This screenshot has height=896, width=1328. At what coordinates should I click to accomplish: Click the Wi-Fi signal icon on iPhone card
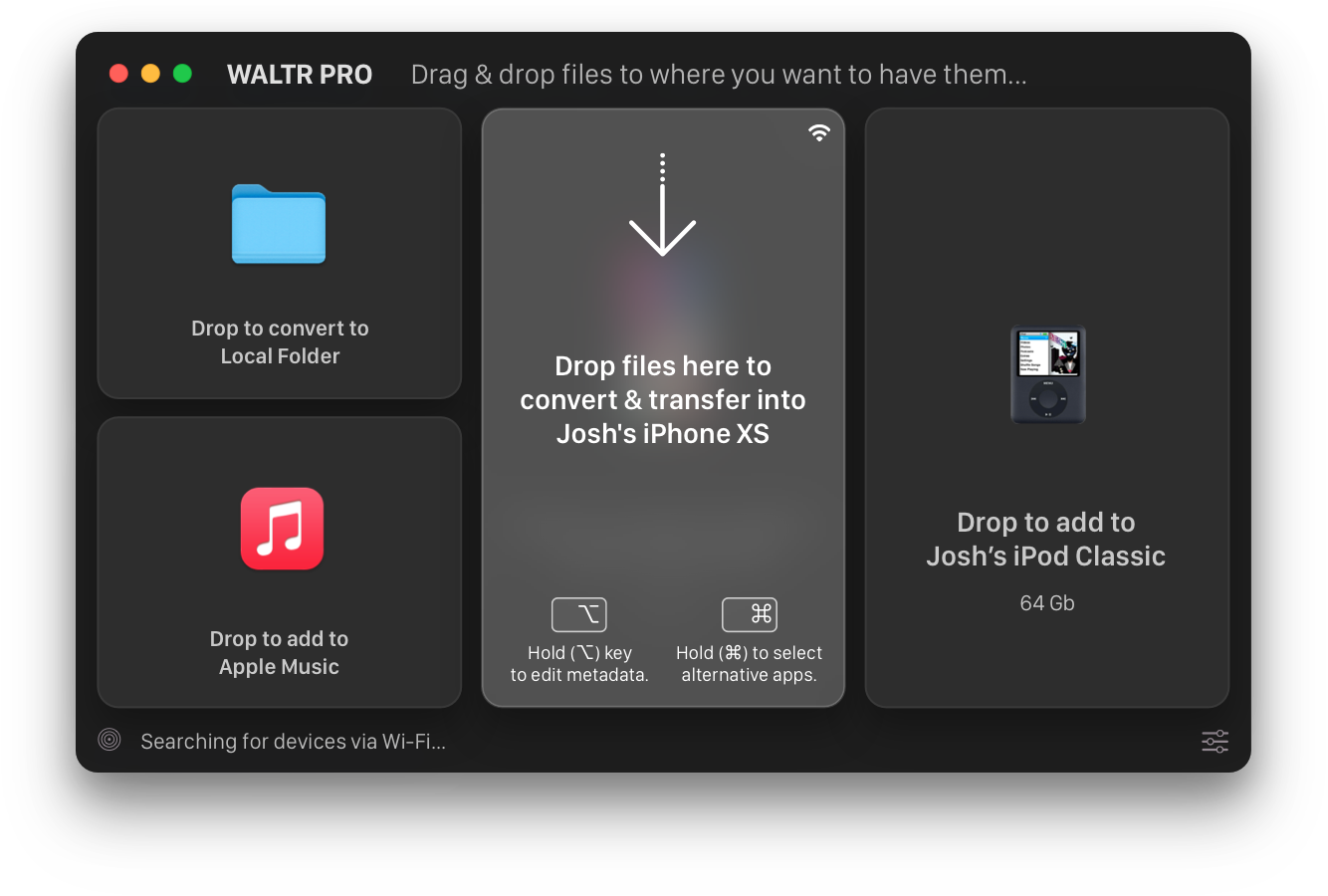819,132
